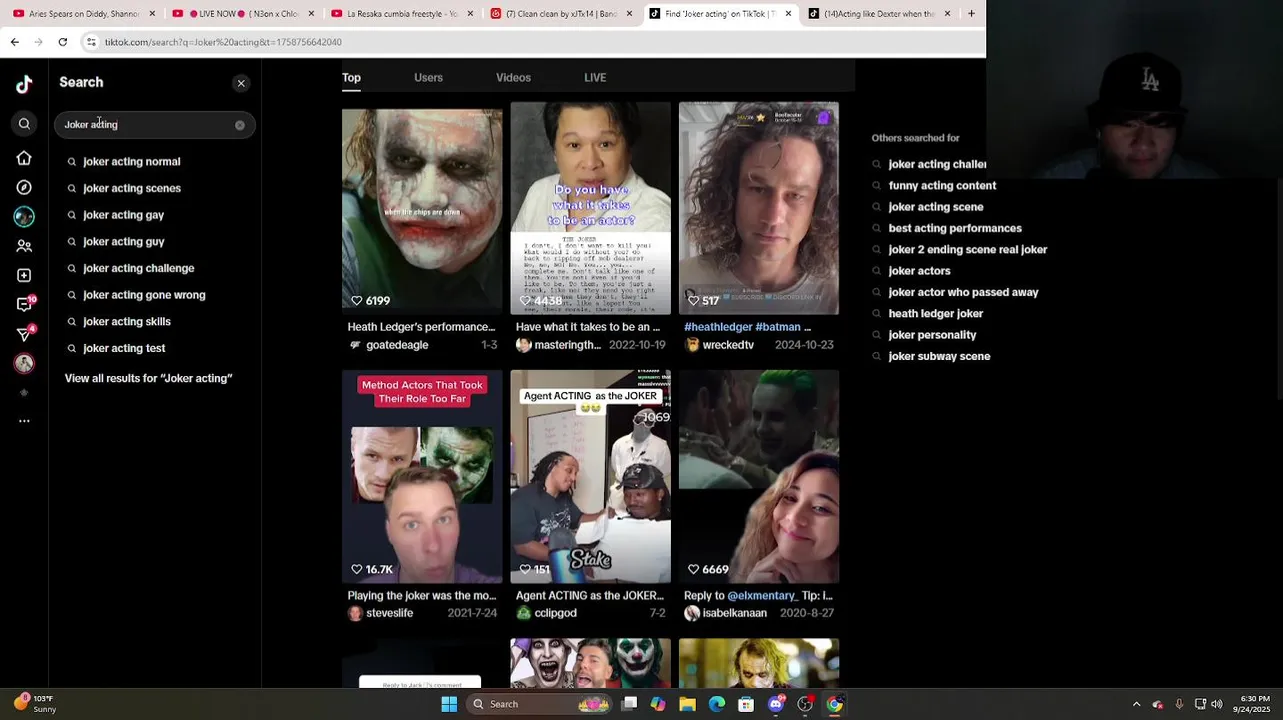Screen dimensions: 1283x720
Task: Open Microsoft Edge from taskbar
Action: tap(717, 704)
